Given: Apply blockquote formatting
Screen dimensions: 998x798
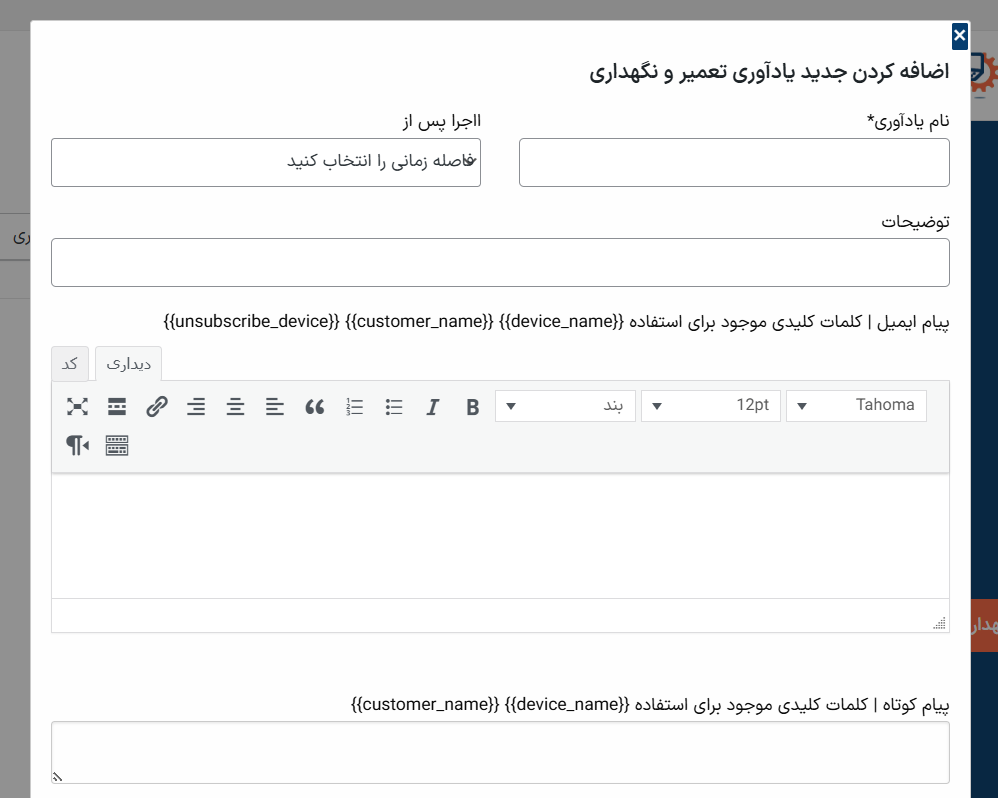Looking at the screenshot, I should [314, 407].
